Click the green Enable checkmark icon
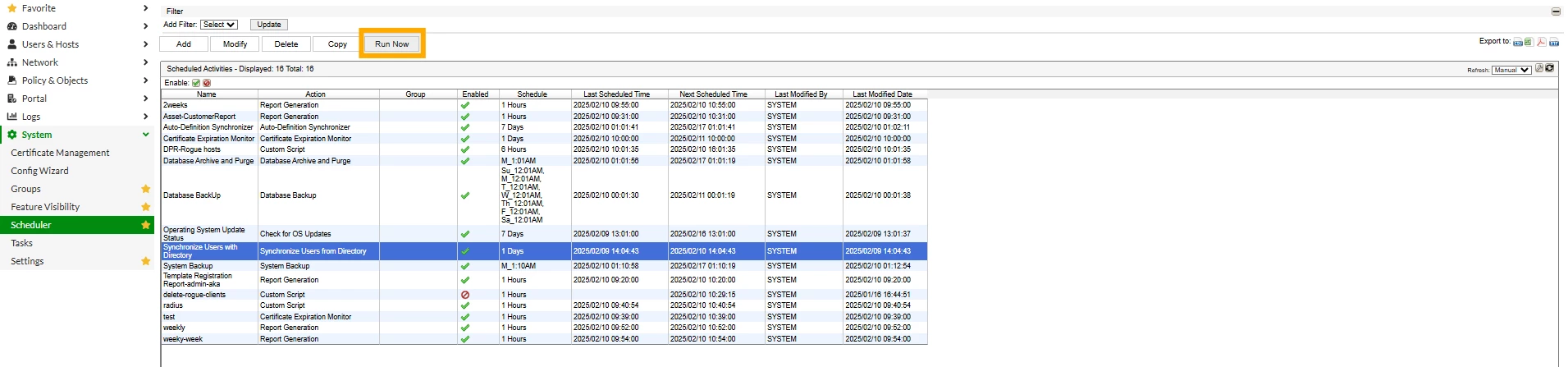The height and width of the screenshot is (367, 1568). pyautogui.click(x=196, y=83)
